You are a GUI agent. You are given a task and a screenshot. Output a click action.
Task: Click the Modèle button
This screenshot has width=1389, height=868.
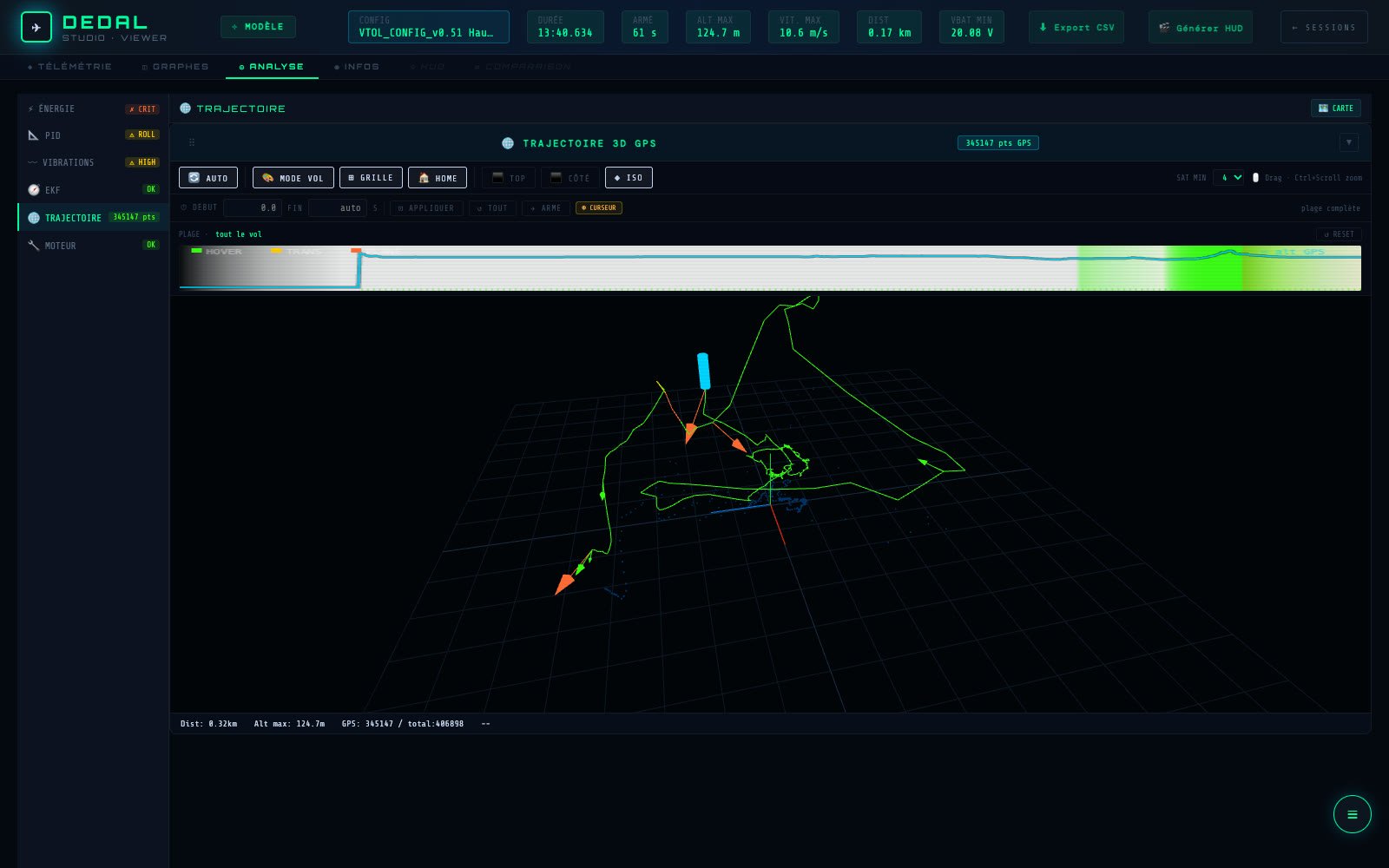pyautogui.click(x=258, y=27)
